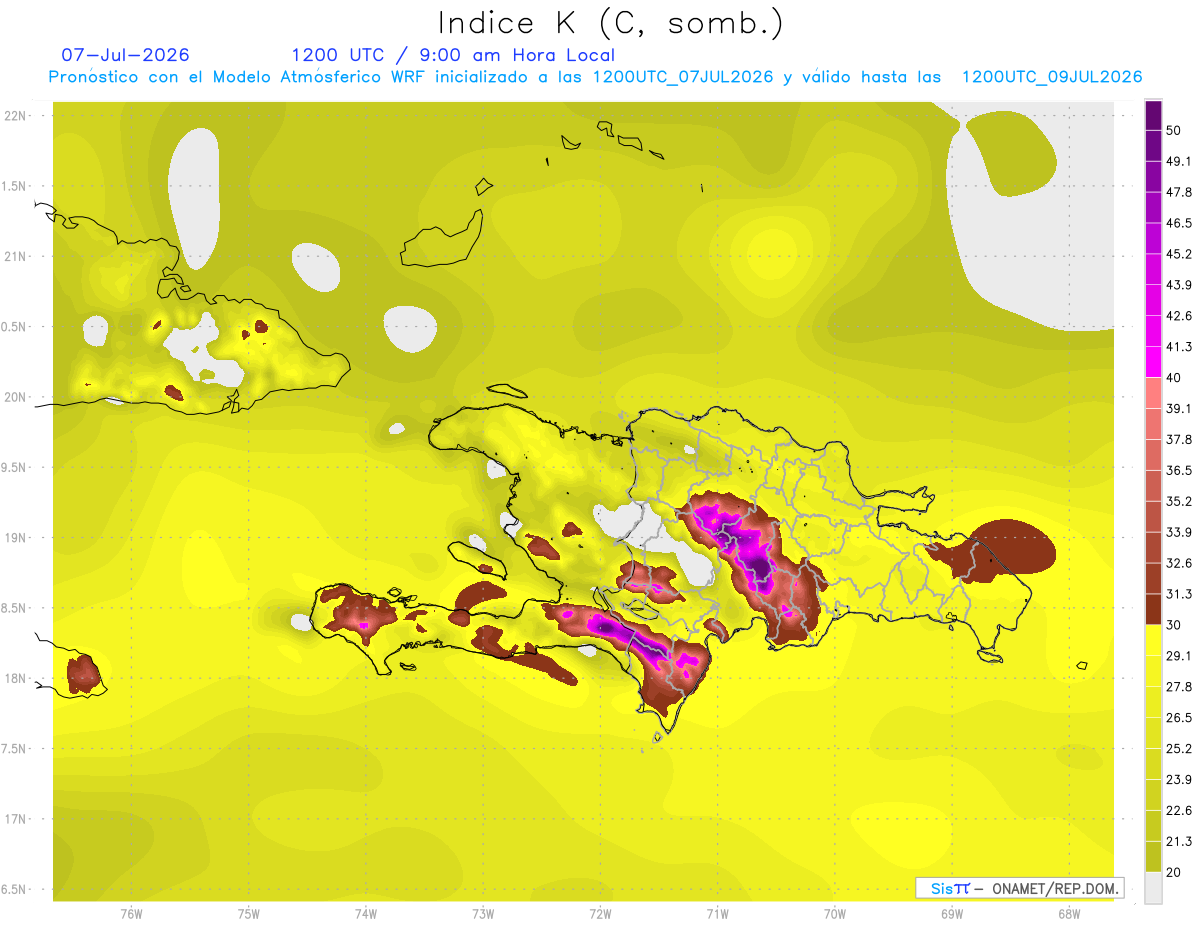Screen dimensions: 1200x927
Task: Click the "Pronóstico con el Modelo Atmósferico WRF" line
Action: (595, 77)
